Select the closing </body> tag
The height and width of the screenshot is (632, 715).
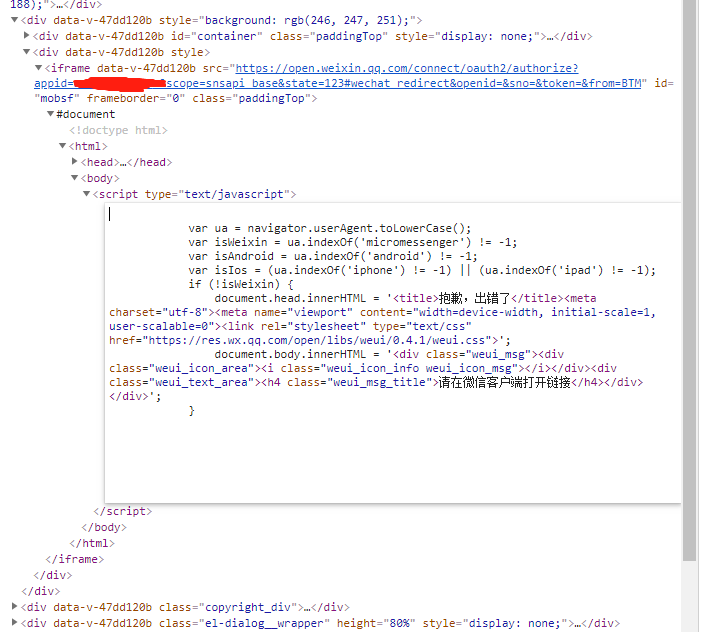point(104,527)
